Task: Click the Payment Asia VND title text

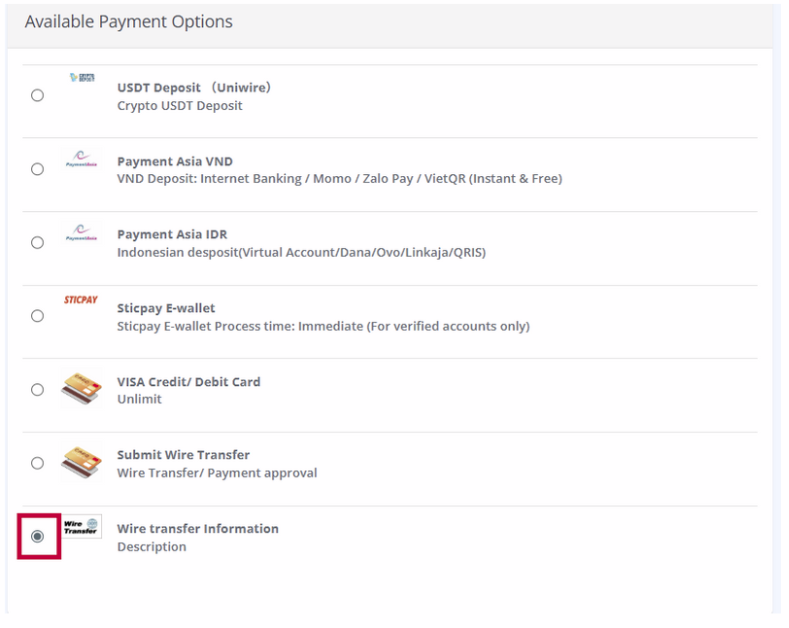Action: [175, 161]
